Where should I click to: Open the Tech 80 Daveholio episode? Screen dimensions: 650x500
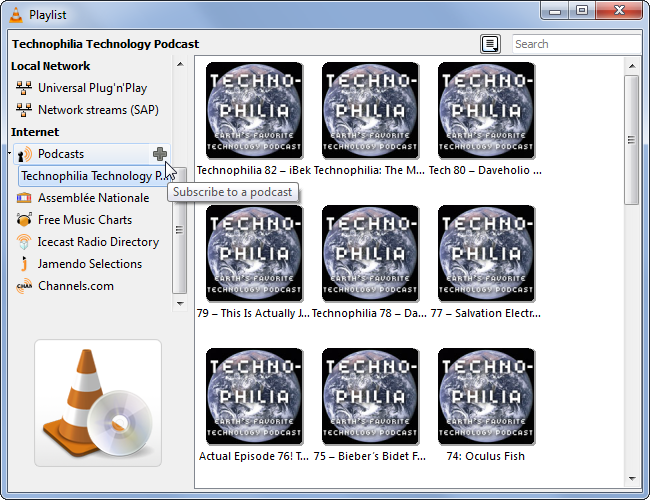[486, 110]
